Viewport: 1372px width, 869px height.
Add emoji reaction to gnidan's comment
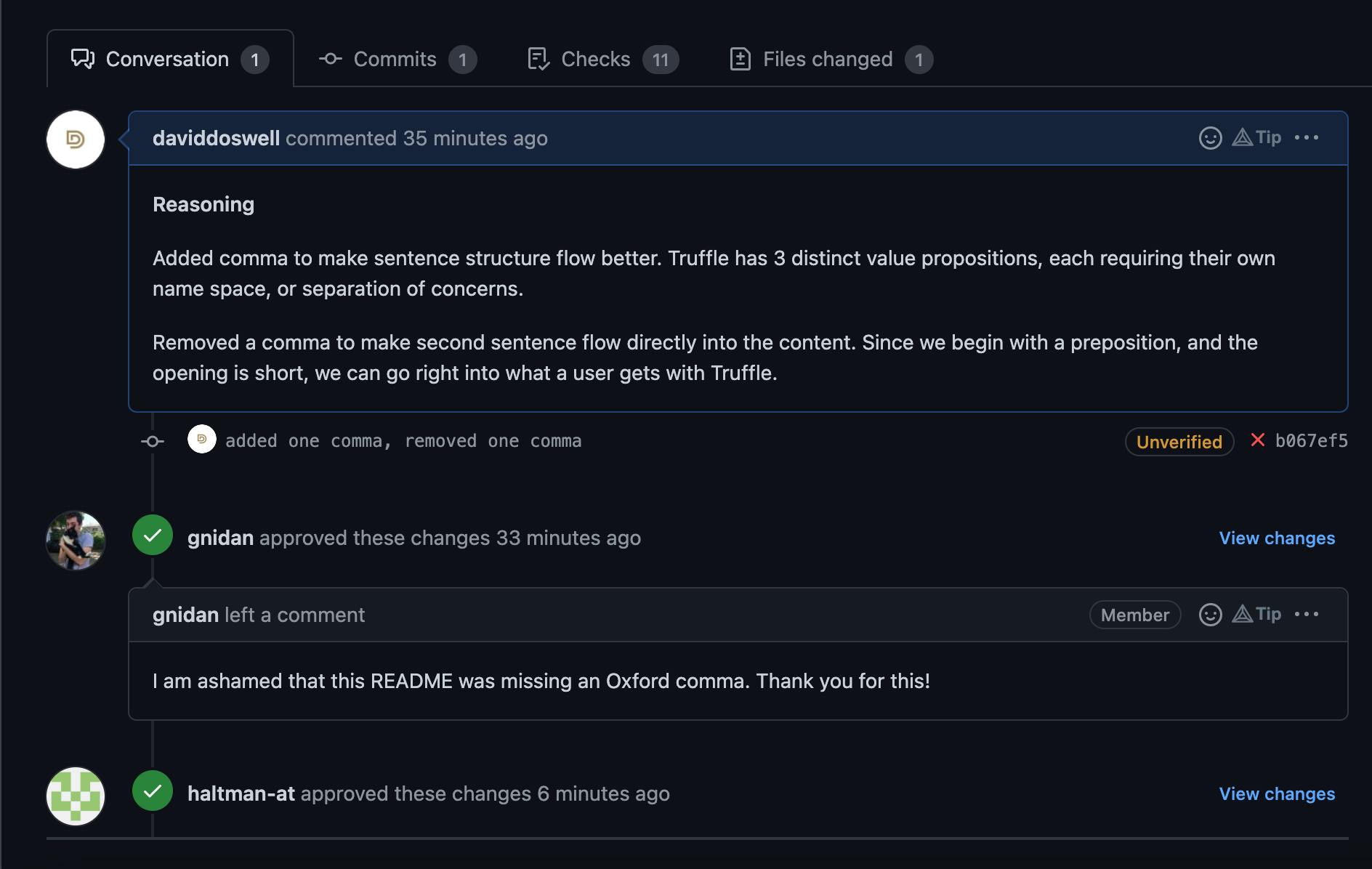coord(1210,615)
